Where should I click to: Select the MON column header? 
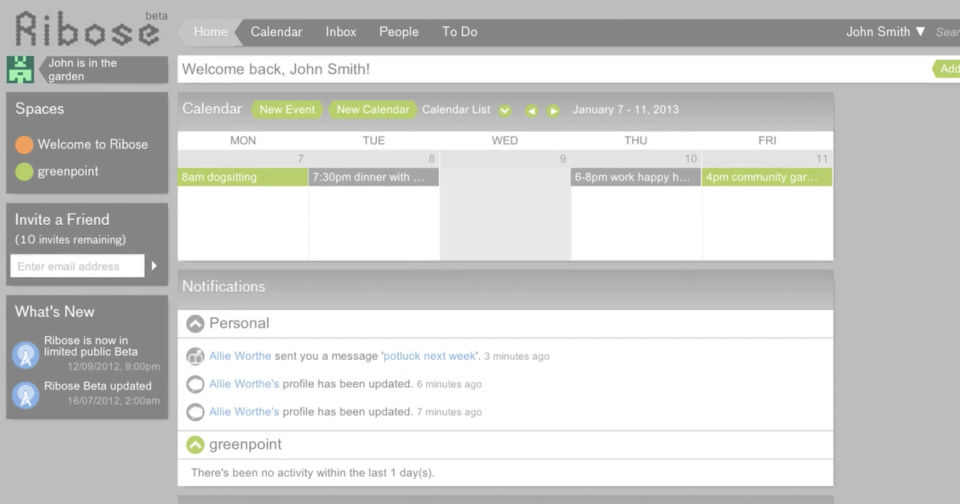click(x=243, y=140)
